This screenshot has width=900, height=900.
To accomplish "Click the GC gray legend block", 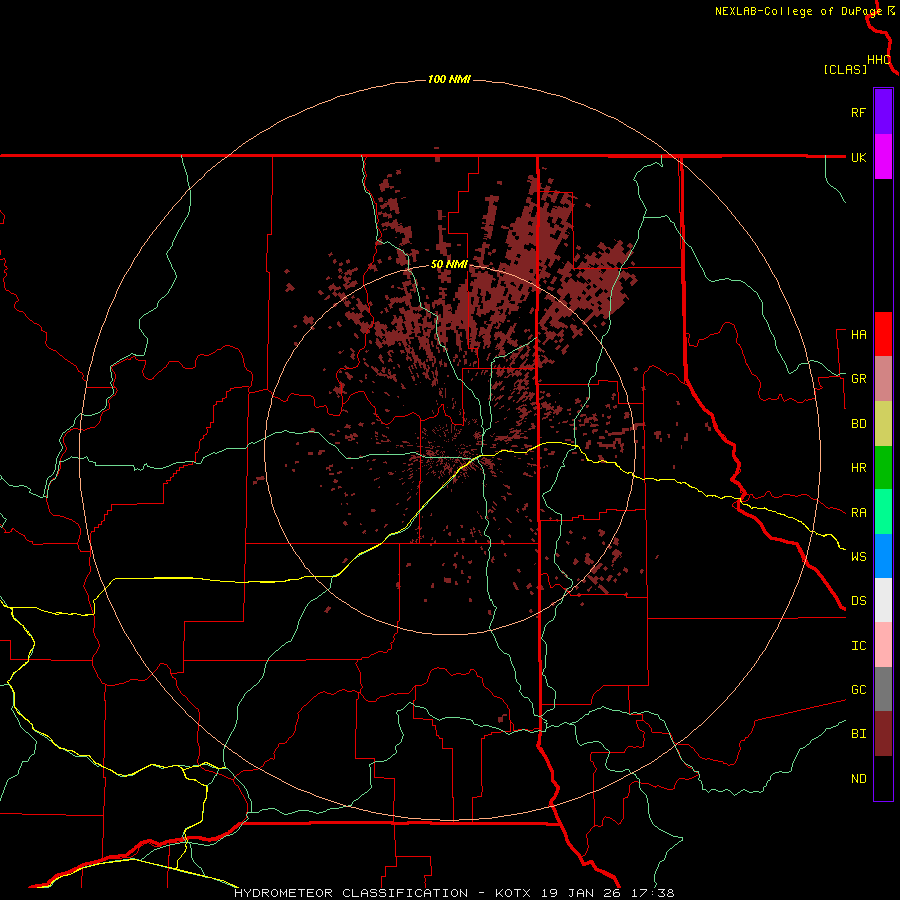I will pos(883,689).
